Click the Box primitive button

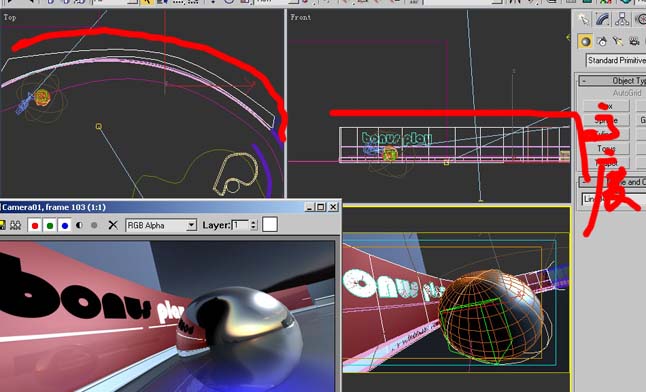(x=606, y=106)
